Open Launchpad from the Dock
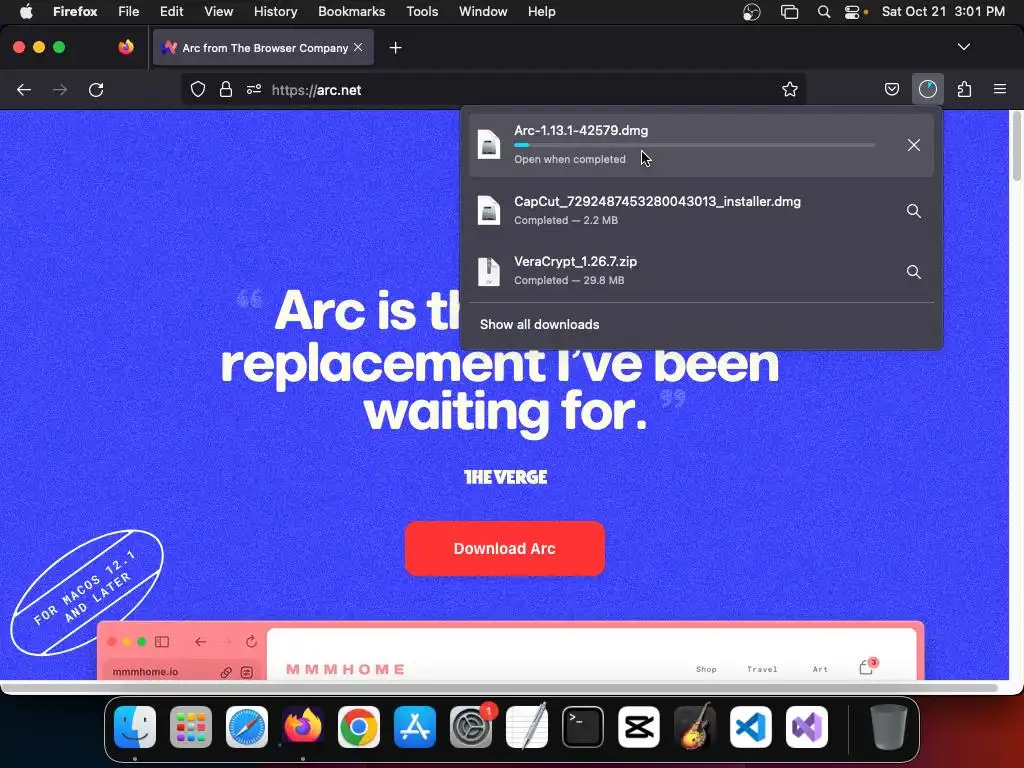The width and height of the screenshot is (1024, 768). click(191, 727)
